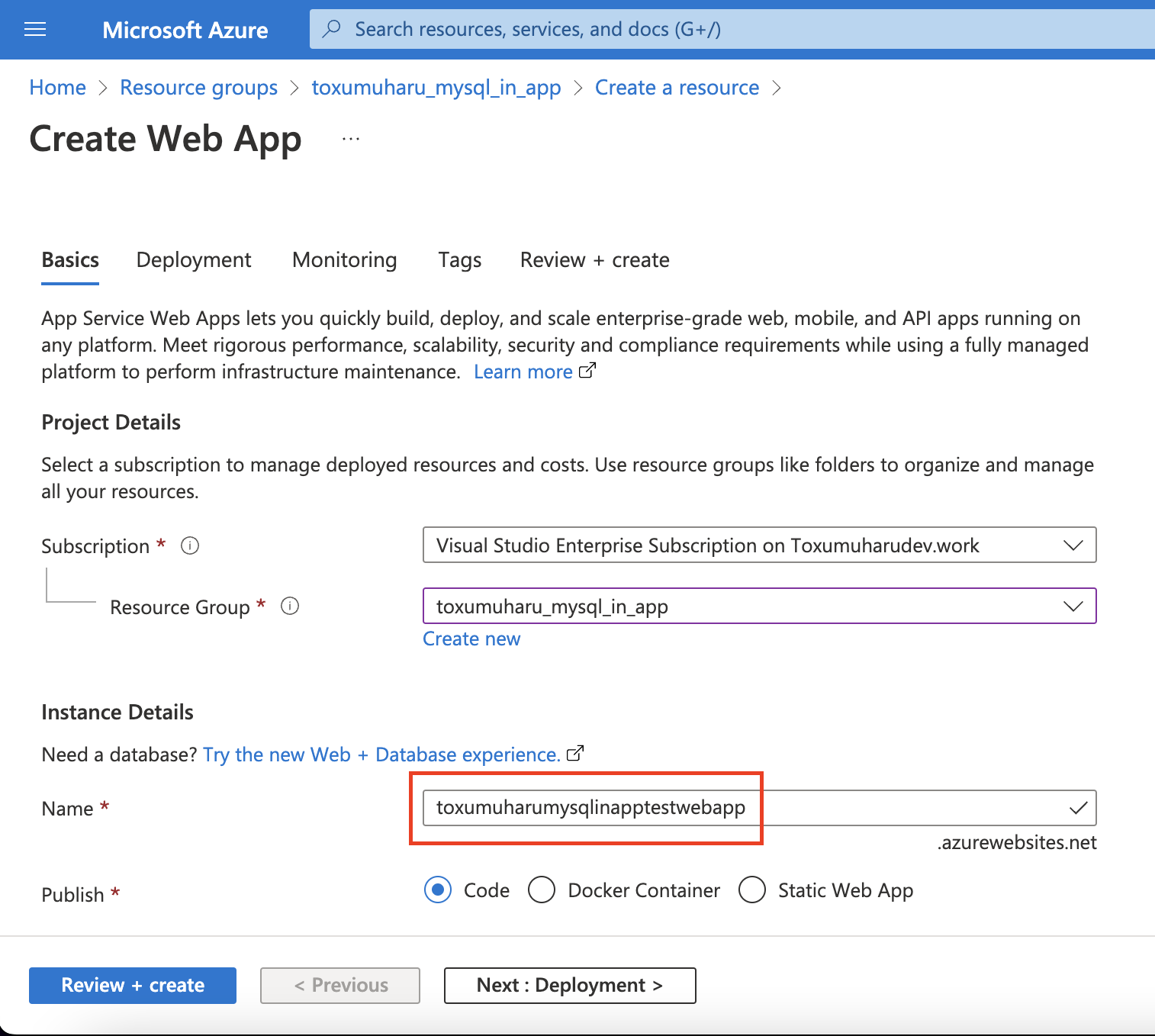The width and height of the screenshot is (1155, 1036).
Task: Click the info icon beside Resource Group
Action: click(x=290, y=606)
